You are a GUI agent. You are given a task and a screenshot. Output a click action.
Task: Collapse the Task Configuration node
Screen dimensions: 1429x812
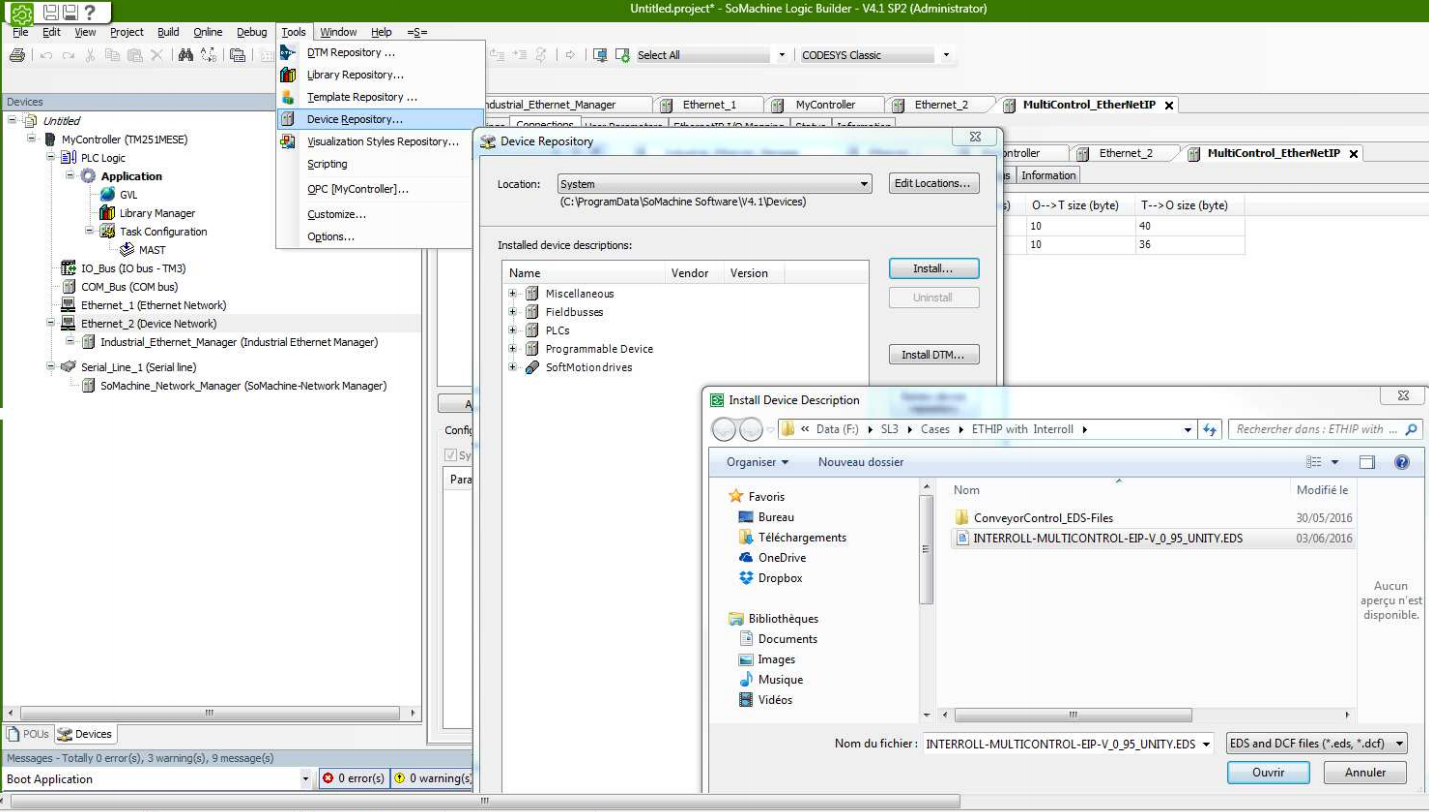pos(90,232)
